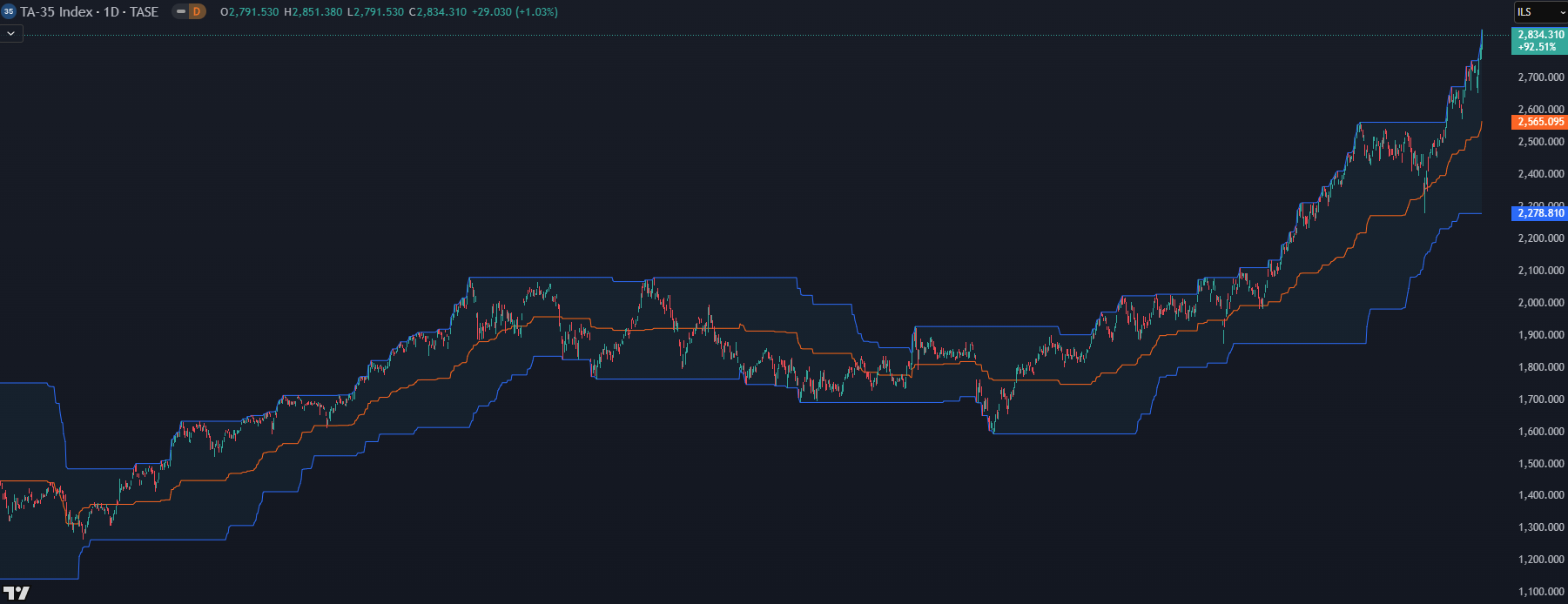Click the close value C2,834.310 in header
This screenshot has width=1568, height=604.
(438, 12)
